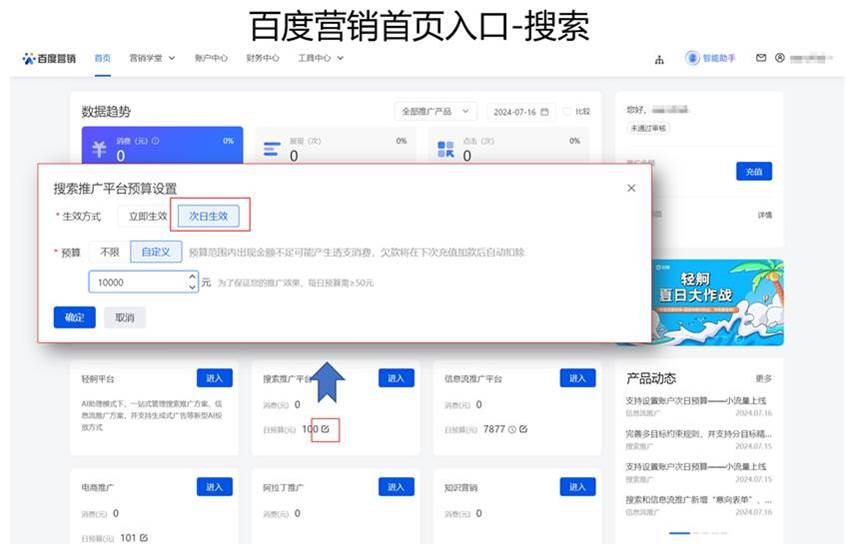The image size is (856, 544).
Task: Close the 搜索推广平台预算设置 dialog
Action: point(631,188)
